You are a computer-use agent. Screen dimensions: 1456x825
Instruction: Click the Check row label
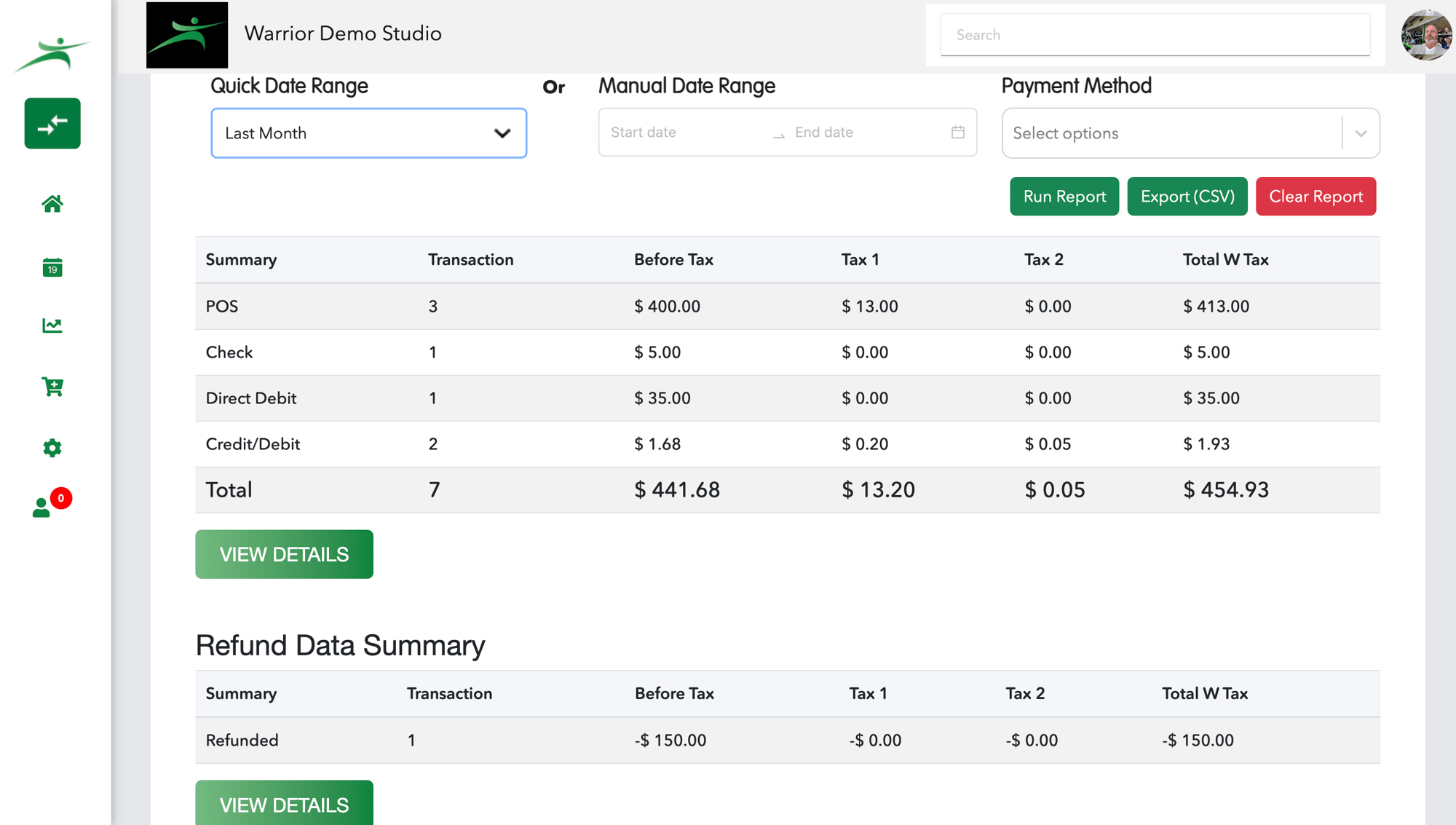pos(229,352)
